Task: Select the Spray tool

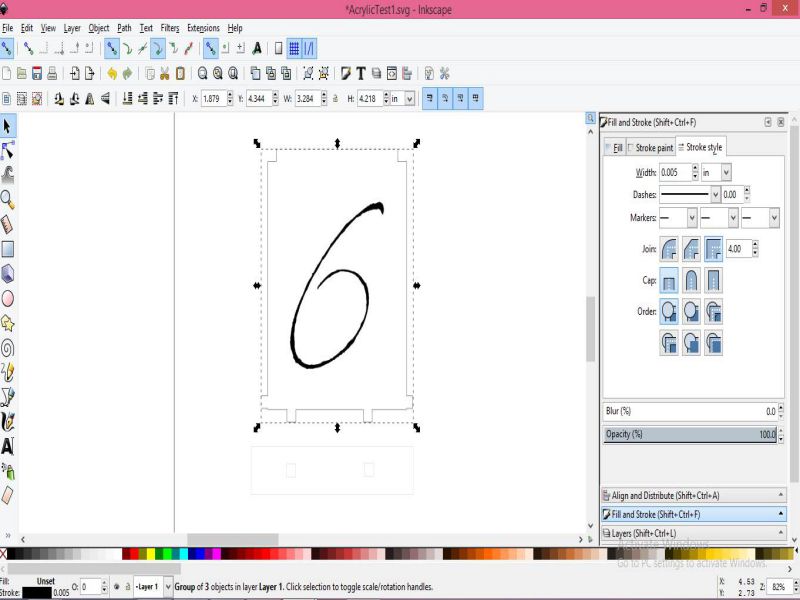Action: (7, 471)
